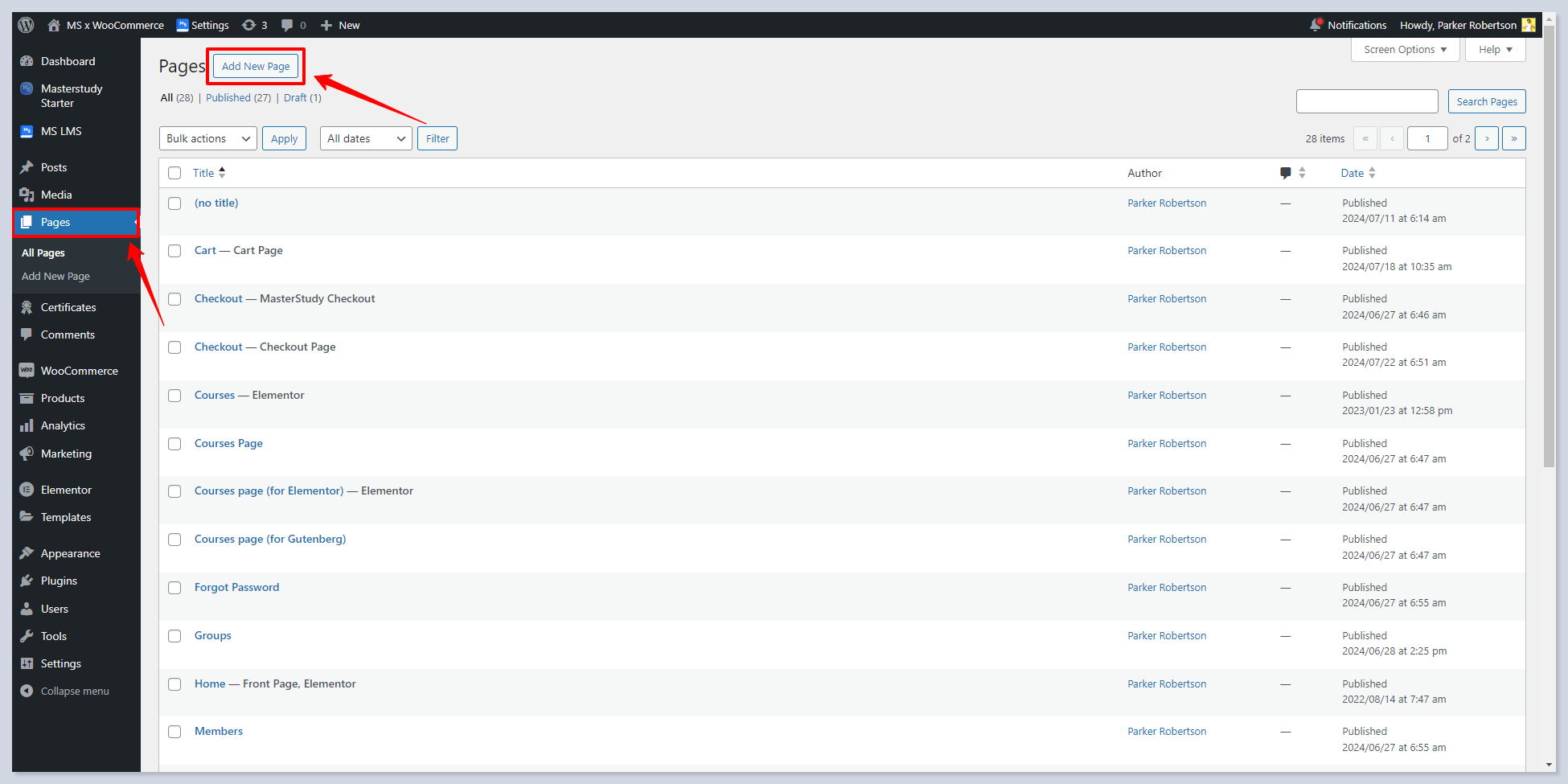This screenshot has height=784, width=1568.
Task: Open Certificates in the sidebar menu
Action: coord(68,307)
